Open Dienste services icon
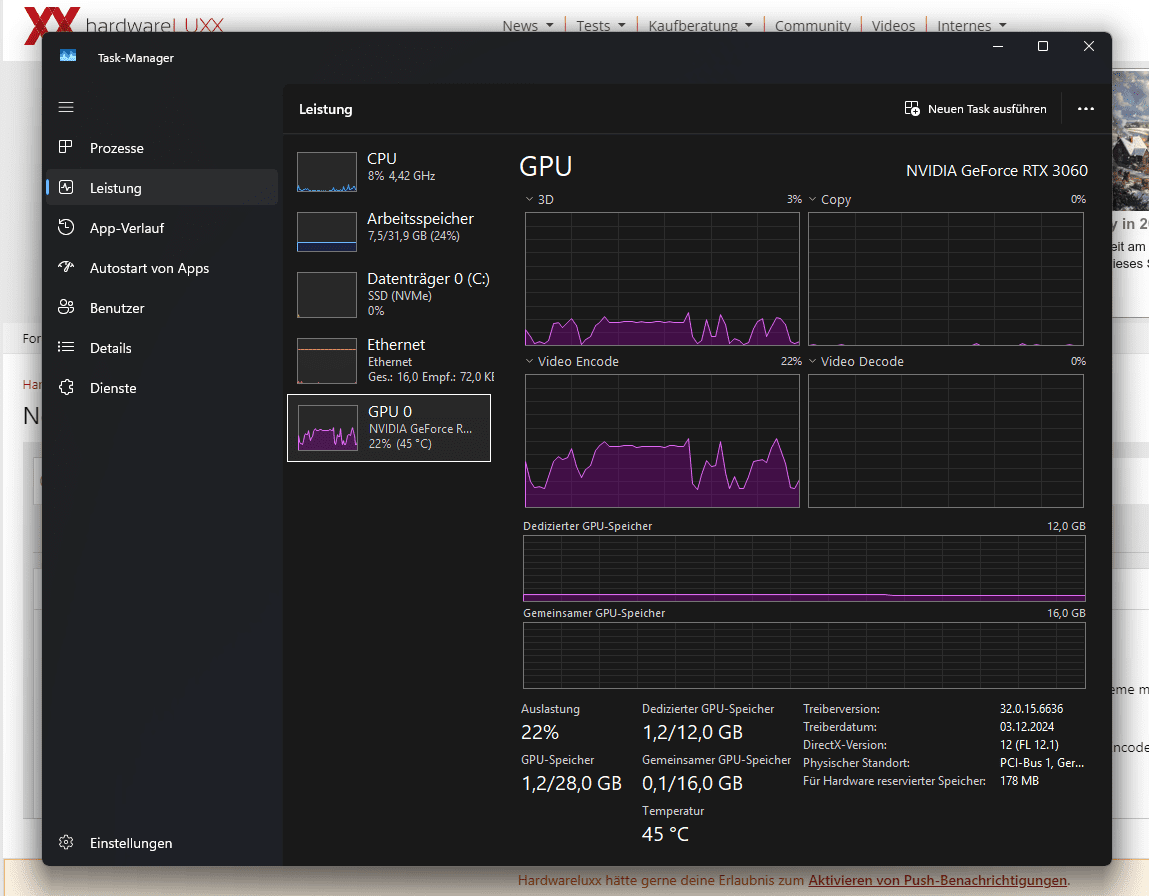The image size is (1149, 896). [x=66, y=388]
